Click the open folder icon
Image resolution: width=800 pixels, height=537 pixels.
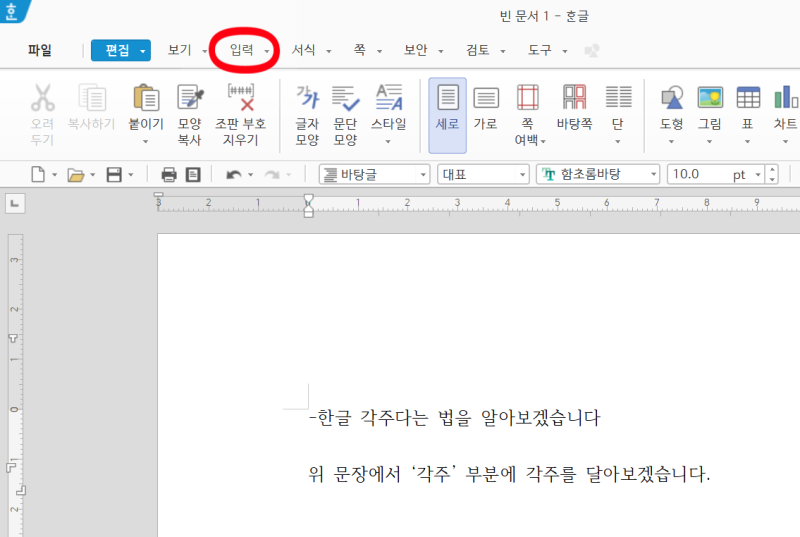pos(76,175)
